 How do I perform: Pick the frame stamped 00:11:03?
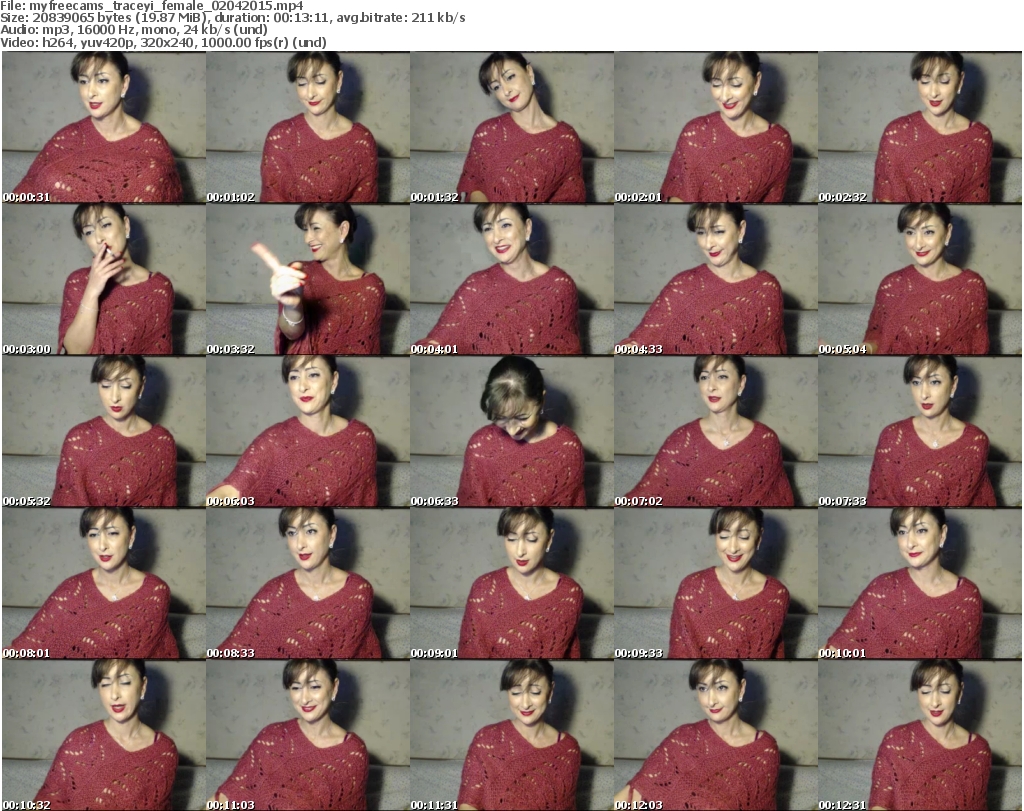tap(308, 736)
